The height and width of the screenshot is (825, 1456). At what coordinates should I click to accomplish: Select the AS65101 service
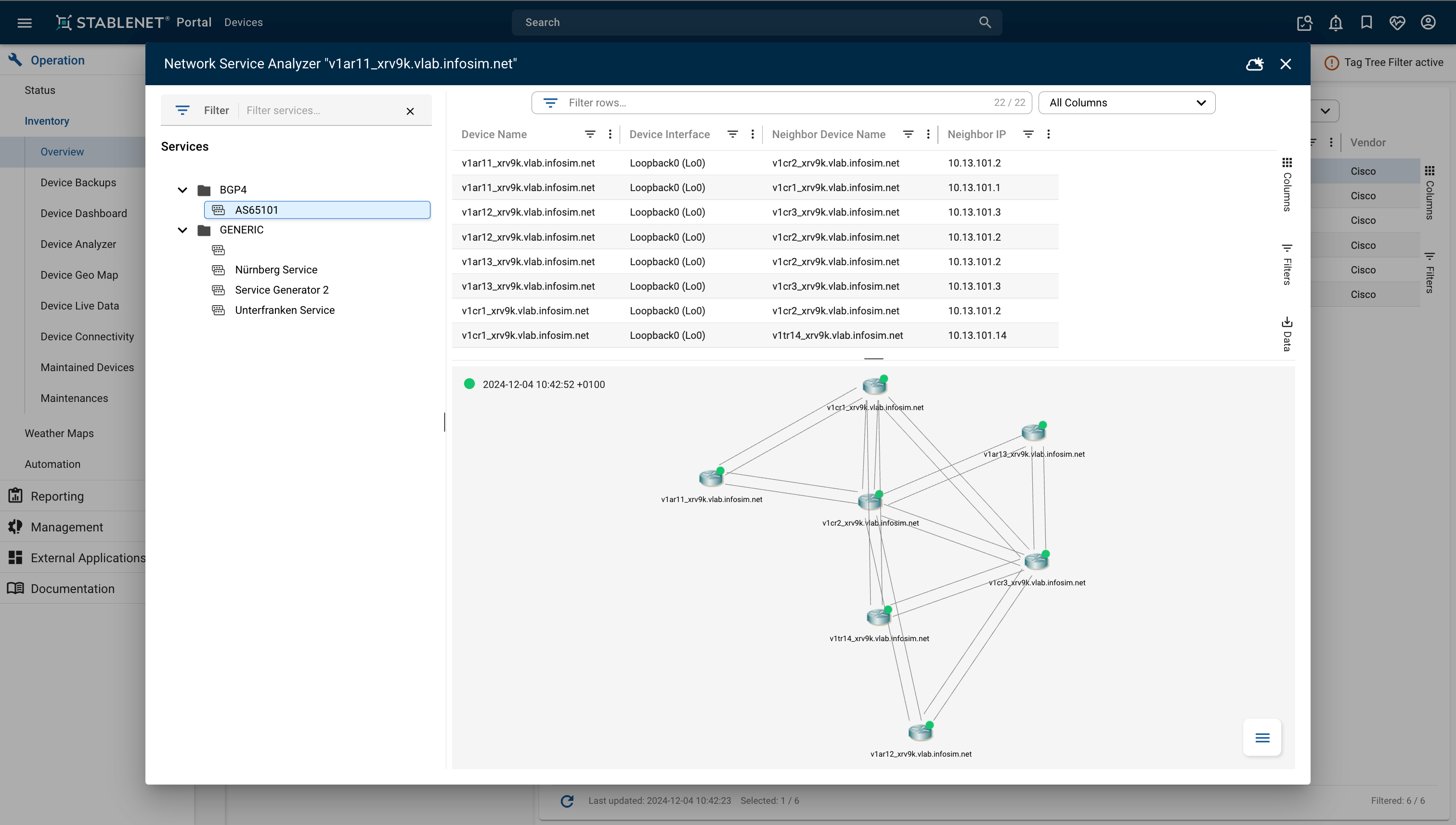[317, 210]
